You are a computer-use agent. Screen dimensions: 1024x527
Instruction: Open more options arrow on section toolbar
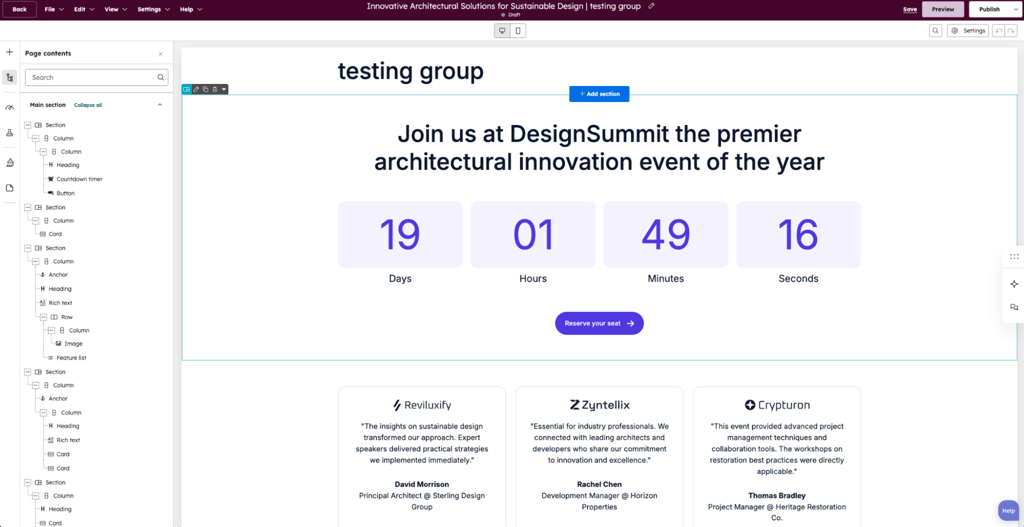coord(223,89)
